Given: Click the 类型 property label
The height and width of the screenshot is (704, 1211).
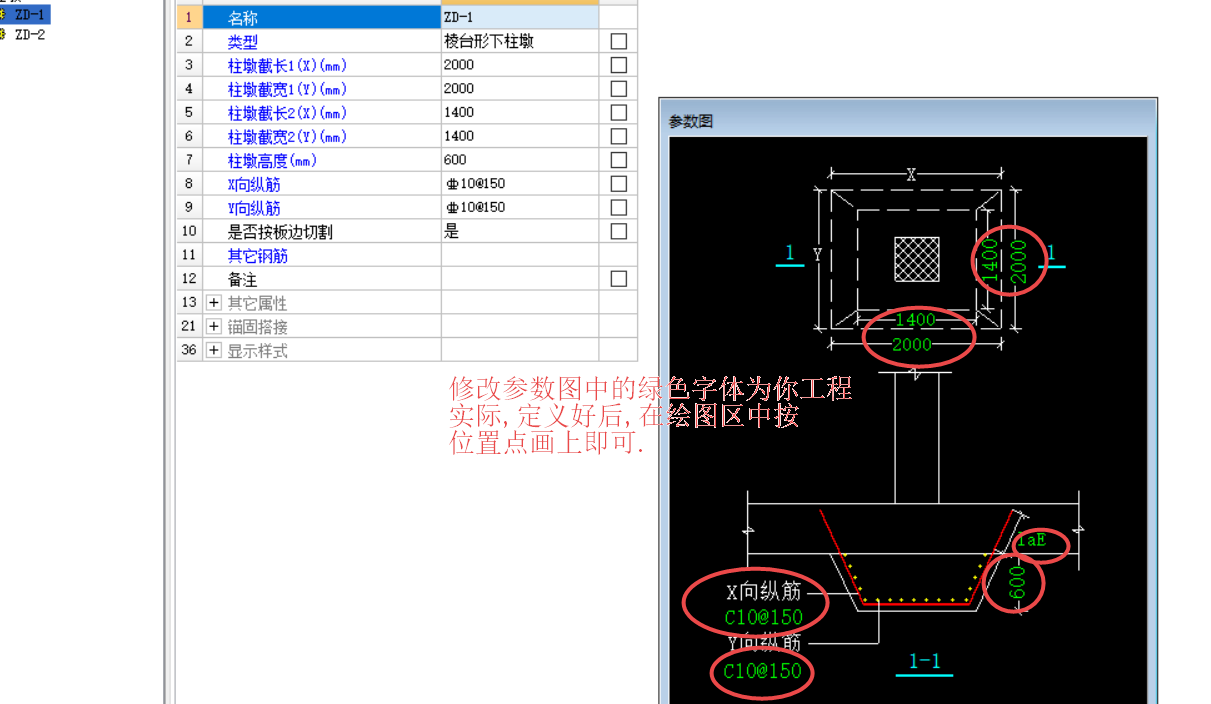Looking at the screenshot, I should [242, 42].
